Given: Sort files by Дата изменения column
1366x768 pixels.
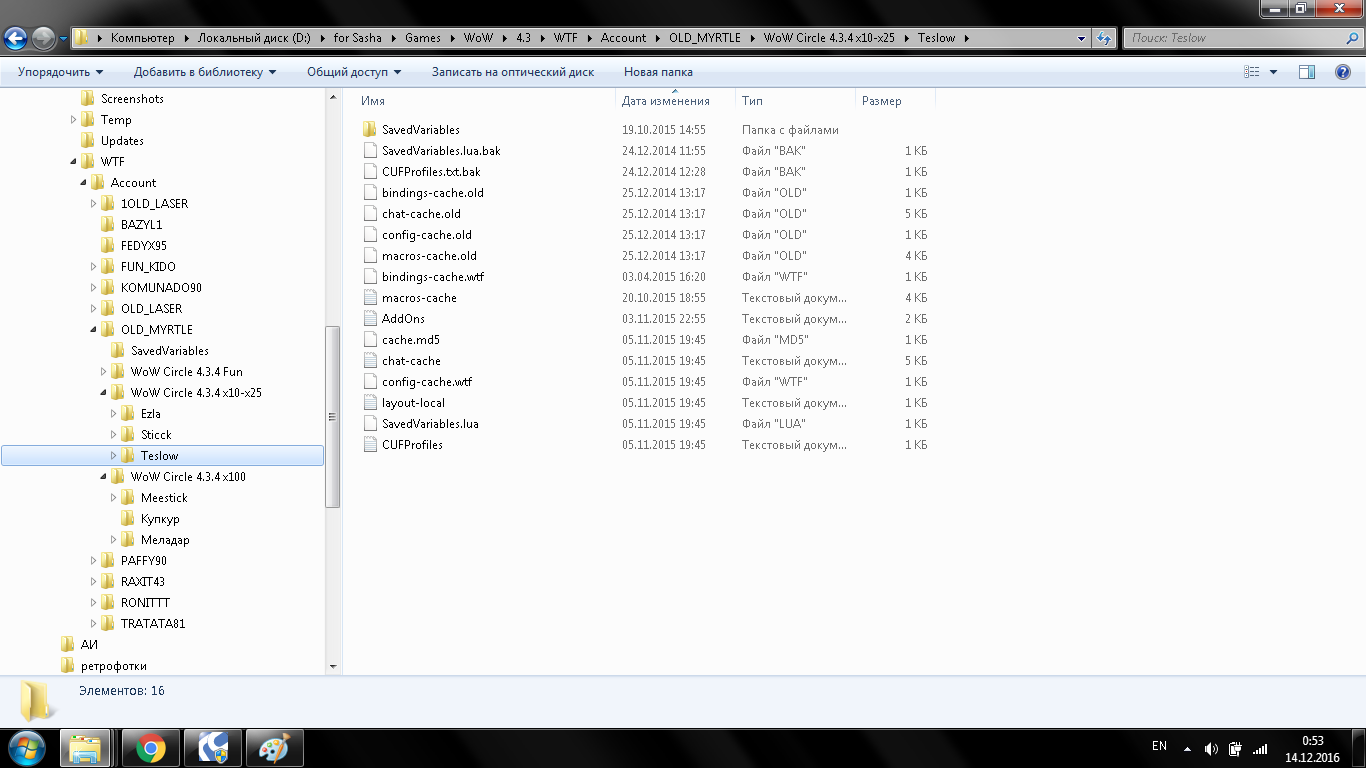Looking at the screenshot, I should click(x=665, y=101).
